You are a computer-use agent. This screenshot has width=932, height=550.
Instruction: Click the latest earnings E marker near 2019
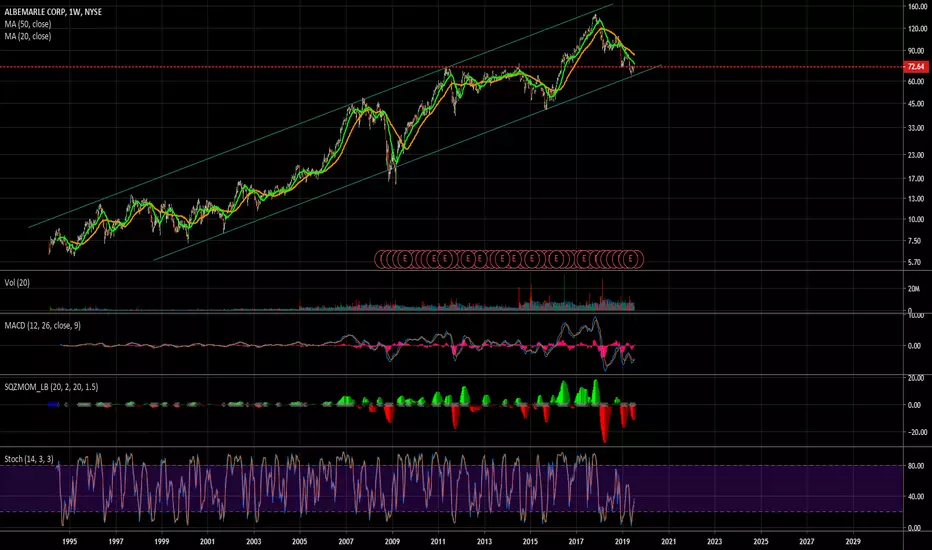(x=631, y=259)
